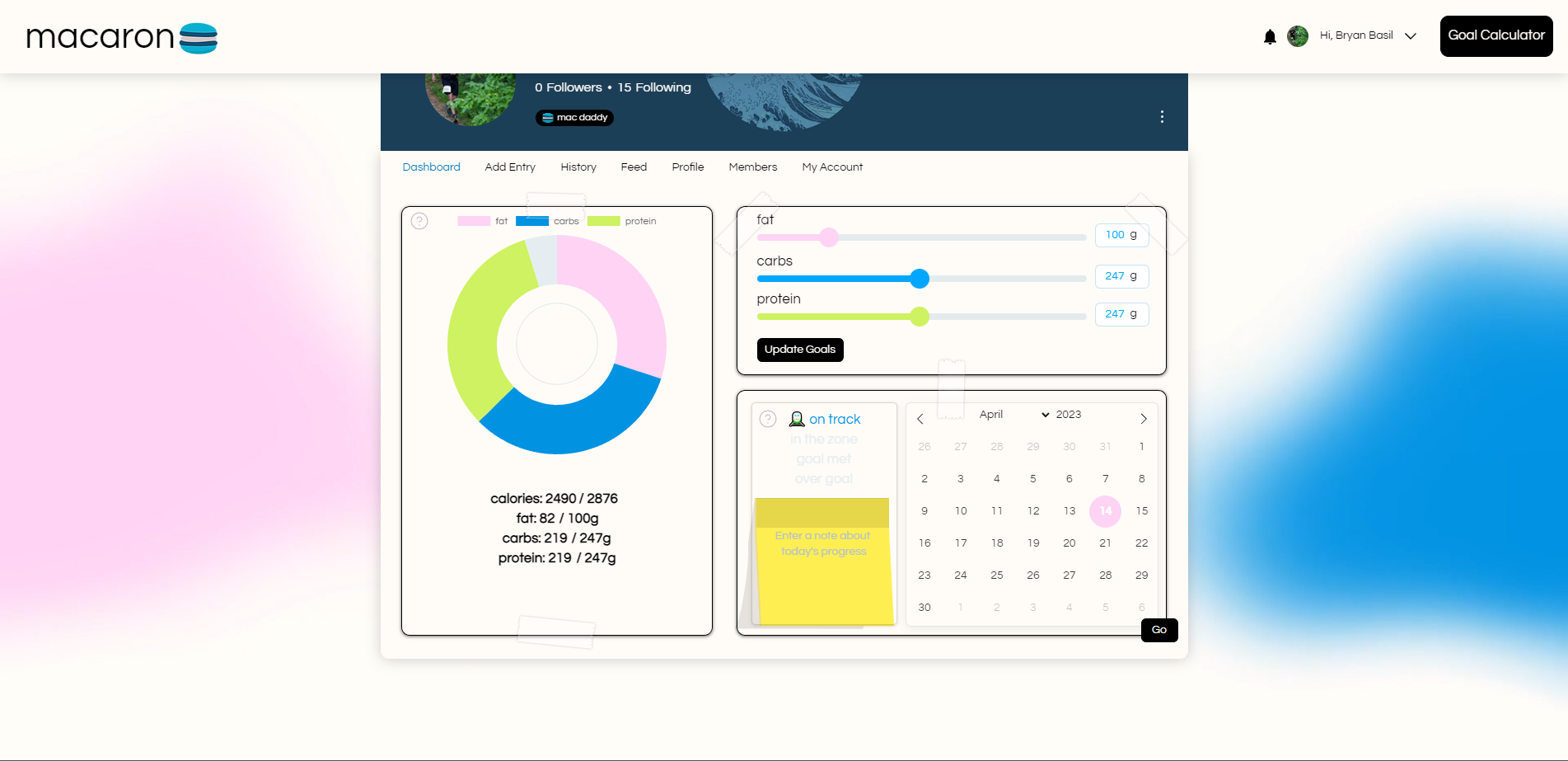Switch to the Add Entry tab
This screenshot has width=1568, height=761.
click(x=510, y=167)
